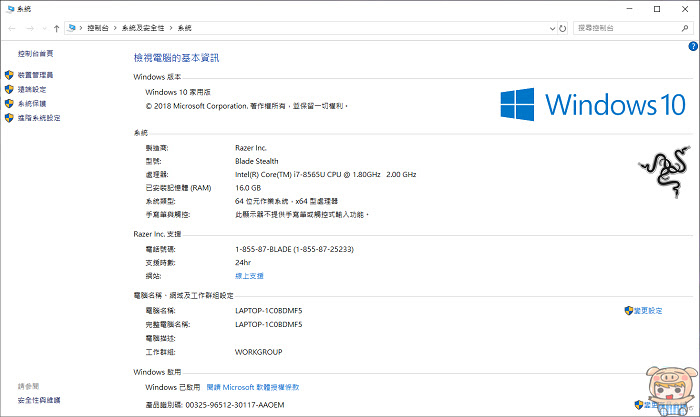
Task: Click 完整電腦名稱 value 'LAPTOP-1C08DMF5'
Action: point(269,325)
